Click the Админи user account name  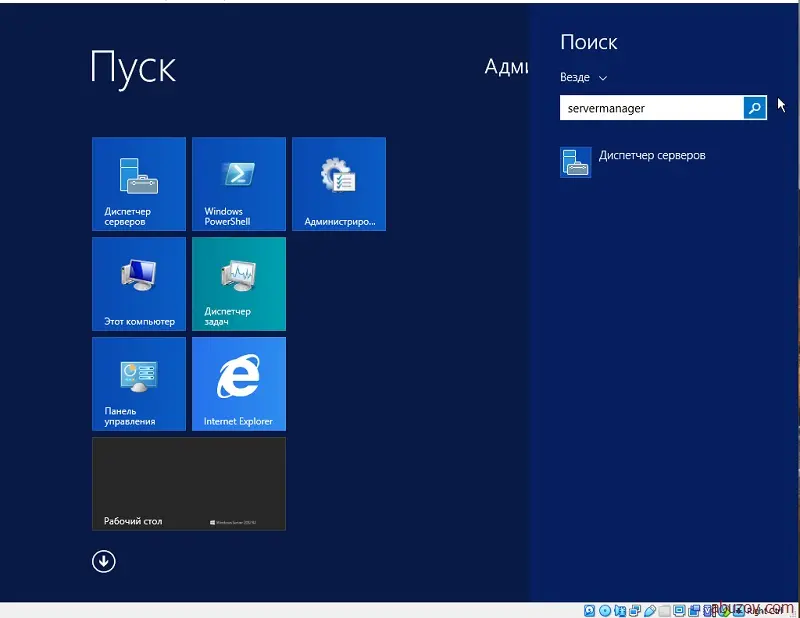click(x=506, y=67)
